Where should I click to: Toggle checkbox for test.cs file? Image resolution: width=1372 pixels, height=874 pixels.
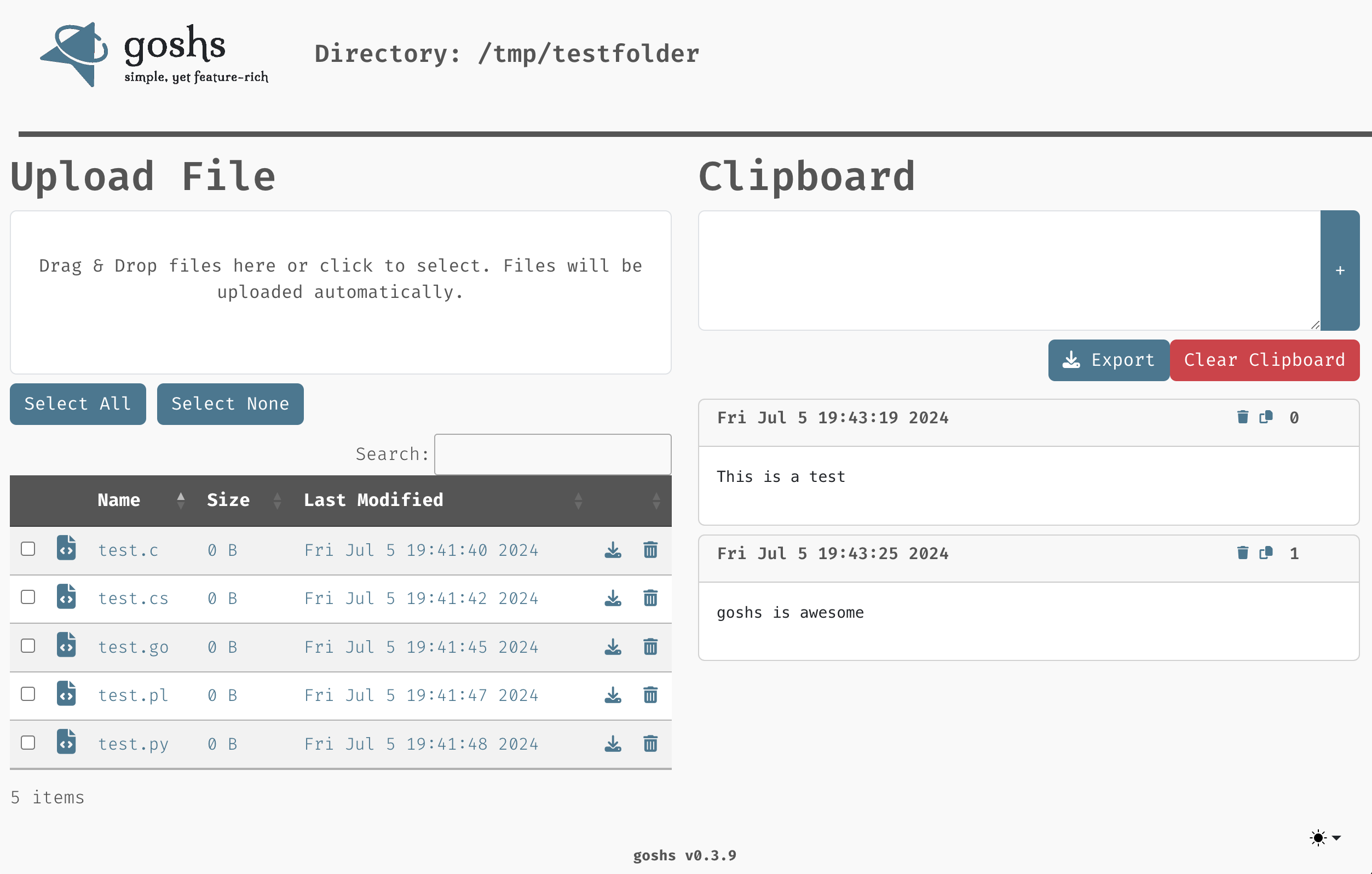tap(28, 597)
